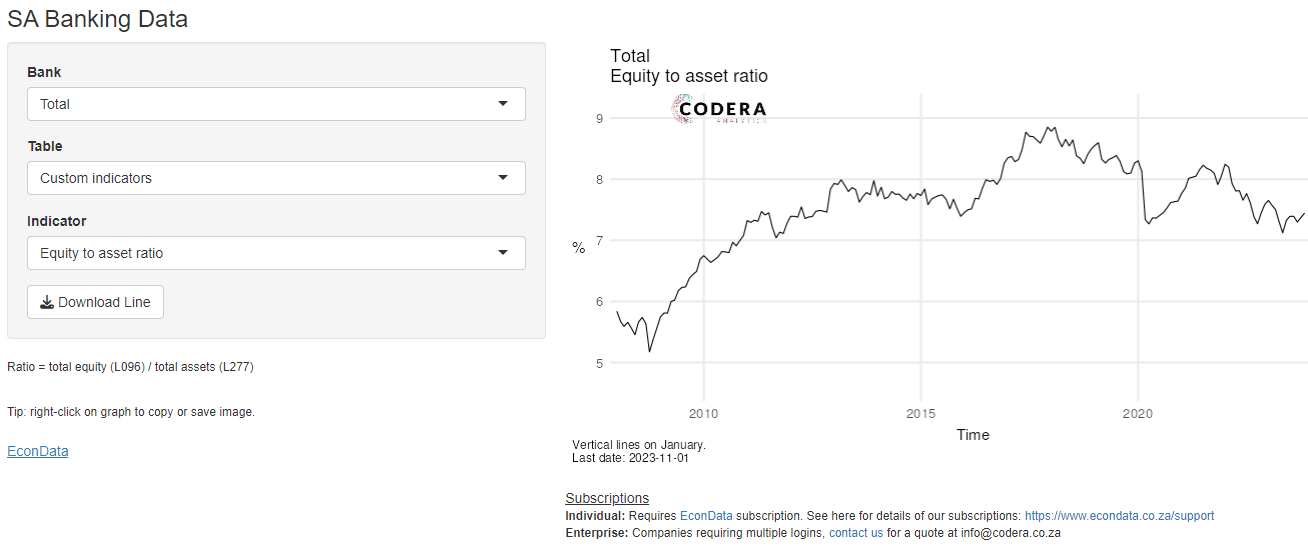Image resolution: width=1308 pixels, height=559 pixels.
Task: Open the Indicator dropdown arrow
Action: click(503, 253)
